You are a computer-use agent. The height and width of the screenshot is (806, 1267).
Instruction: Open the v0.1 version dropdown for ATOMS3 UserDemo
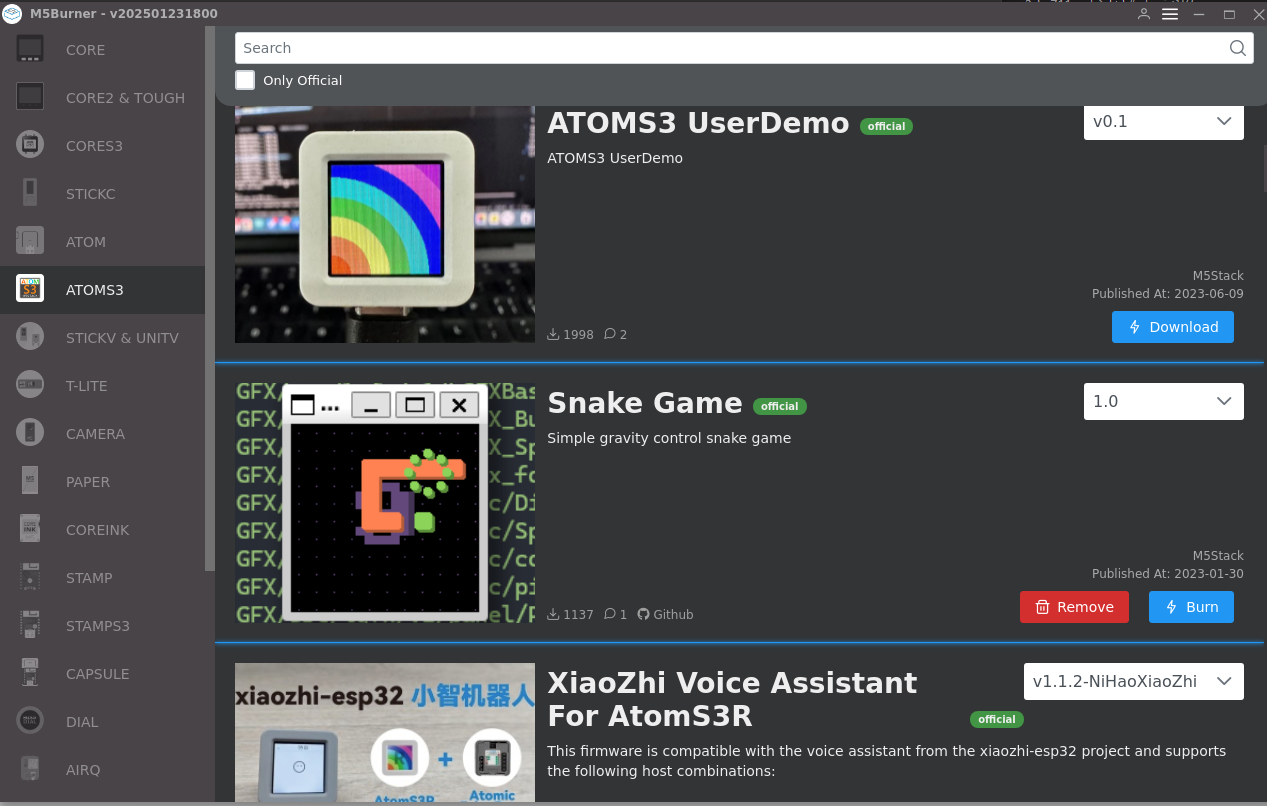pos(1164,121)
